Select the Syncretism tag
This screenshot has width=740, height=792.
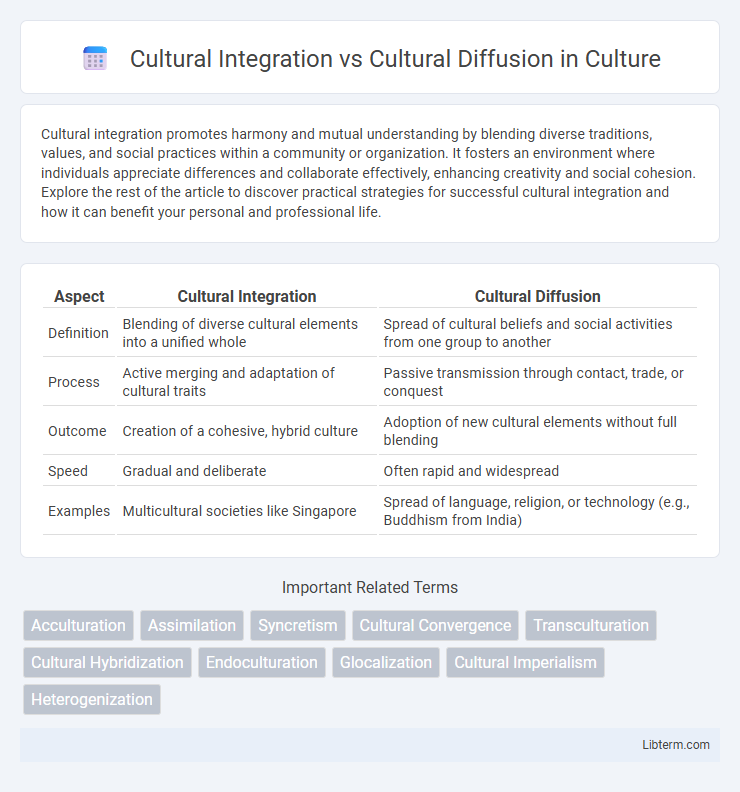click(x=298, y=625)
